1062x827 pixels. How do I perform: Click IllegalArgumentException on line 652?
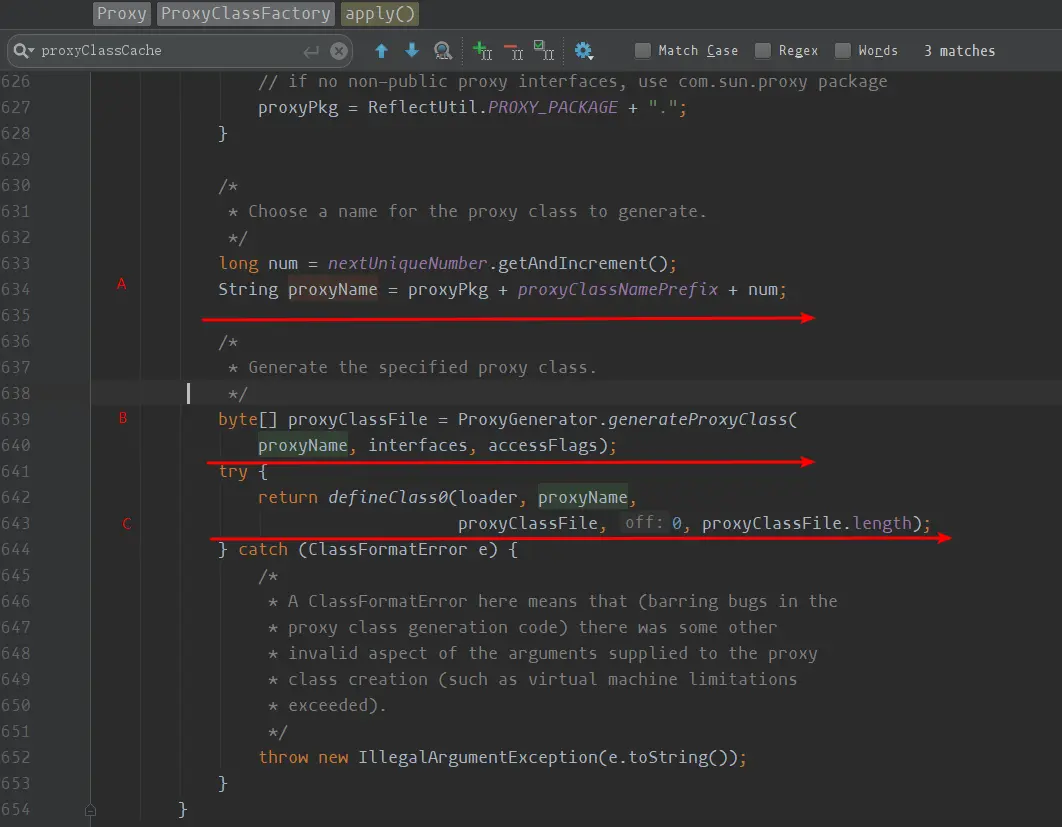point(477,758)
